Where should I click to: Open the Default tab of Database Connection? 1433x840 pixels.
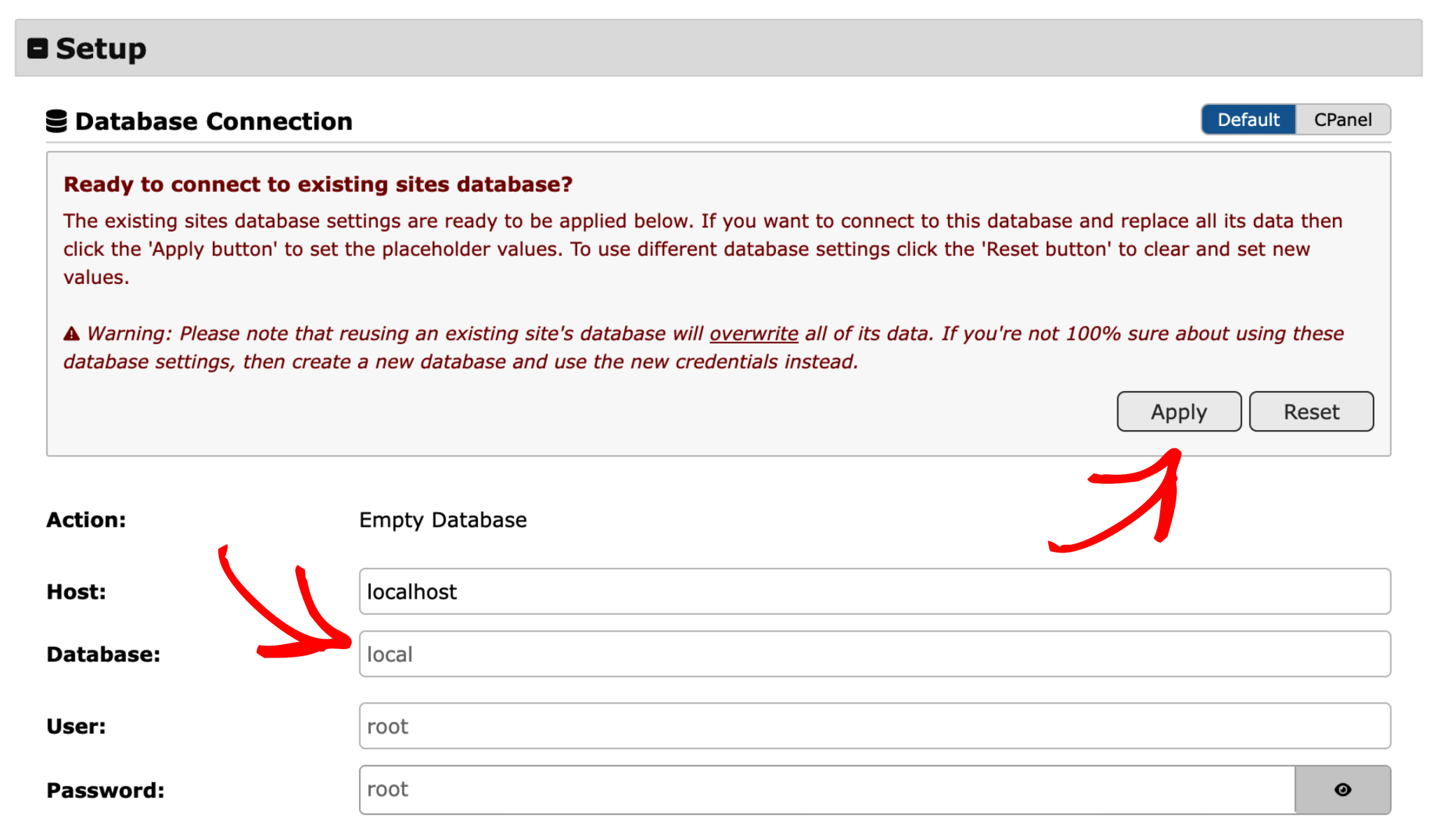1248,119
